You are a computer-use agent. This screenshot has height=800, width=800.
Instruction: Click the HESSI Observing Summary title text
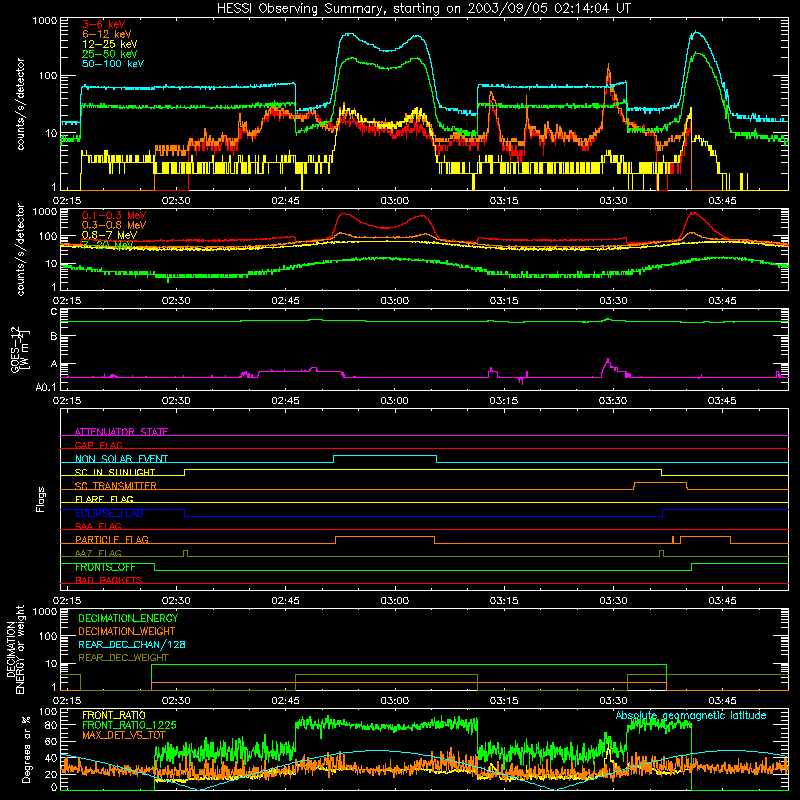click(423, 9)
